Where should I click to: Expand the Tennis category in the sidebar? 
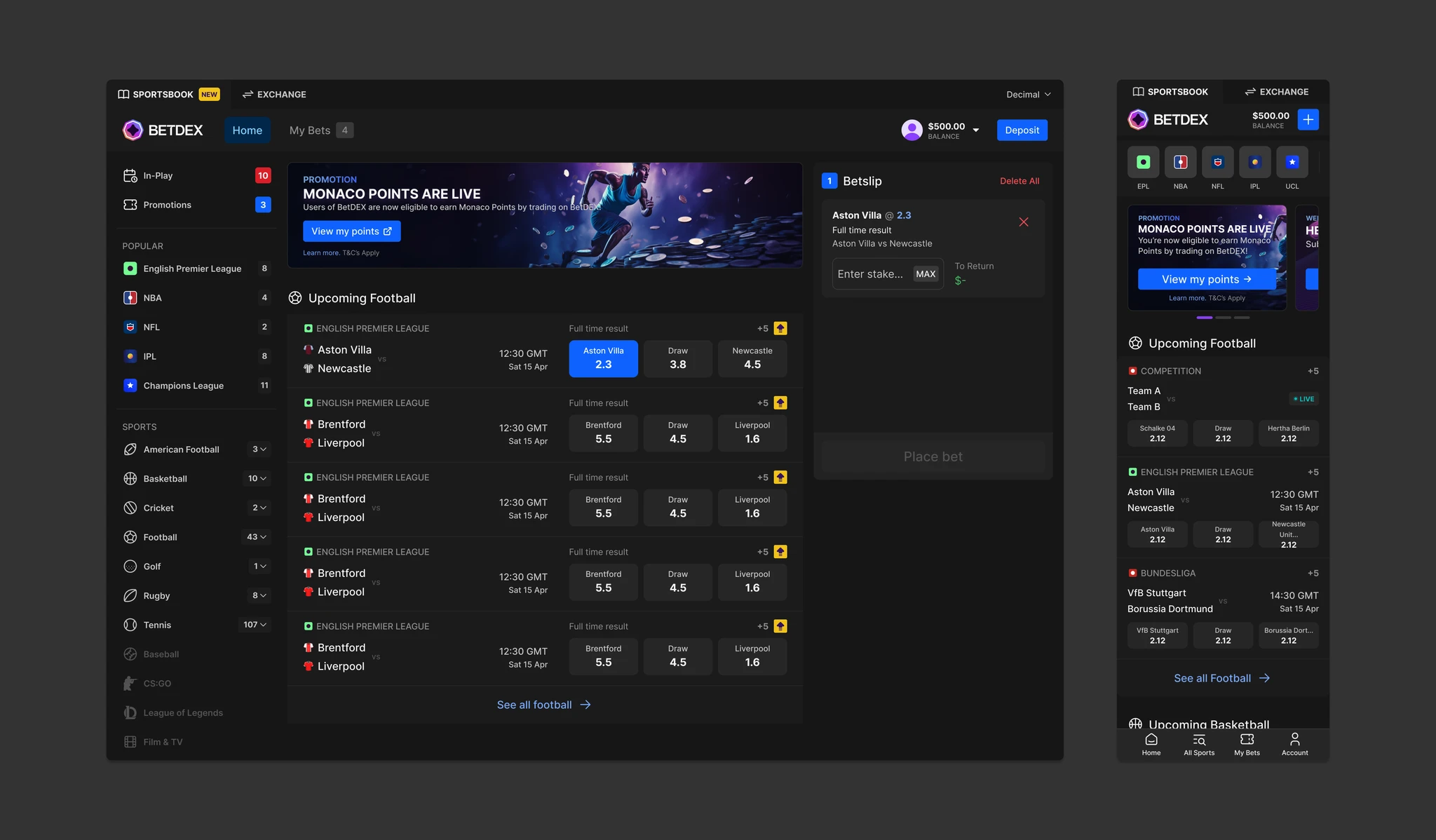pos(262,624)
